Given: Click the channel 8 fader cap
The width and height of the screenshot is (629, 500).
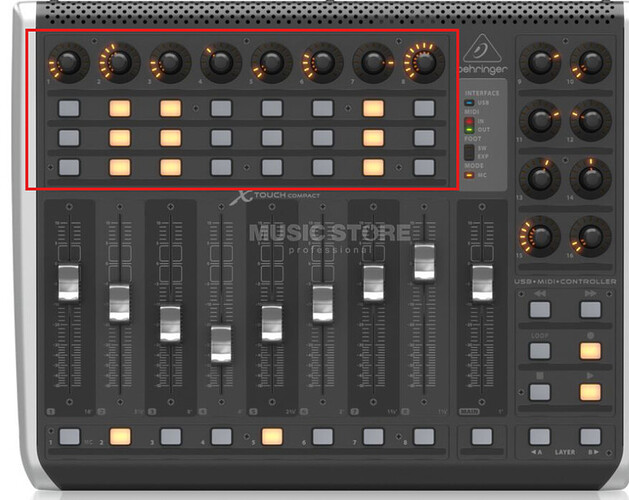Looking at the screenshot, I should tap(424, 260).
